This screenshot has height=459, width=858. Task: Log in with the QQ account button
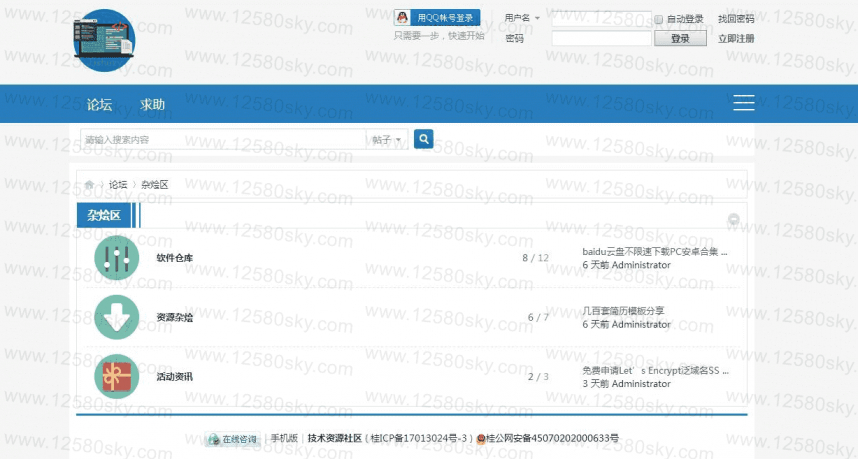pos(437,18)
